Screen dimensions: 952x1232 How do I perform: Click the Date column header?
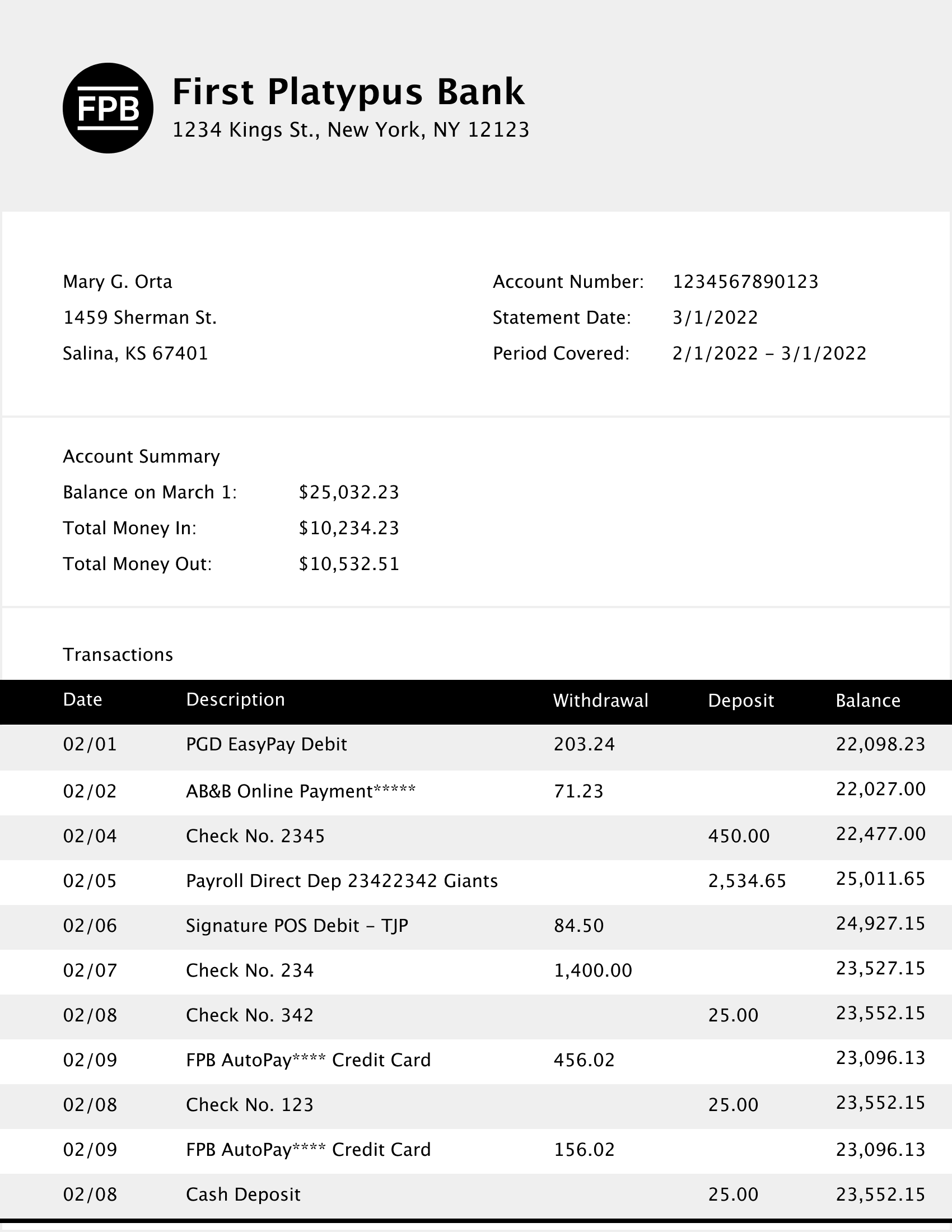point(82,699)
